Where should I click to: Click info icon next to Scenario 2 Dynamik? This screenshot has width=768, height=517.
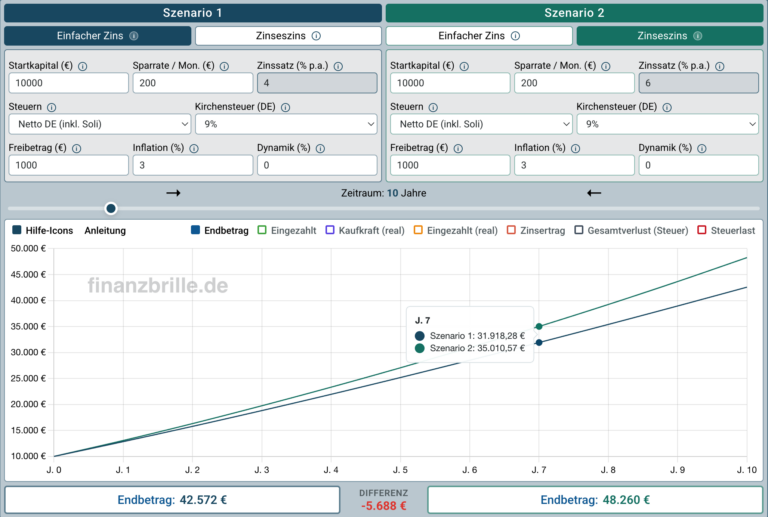pos(702,148)
